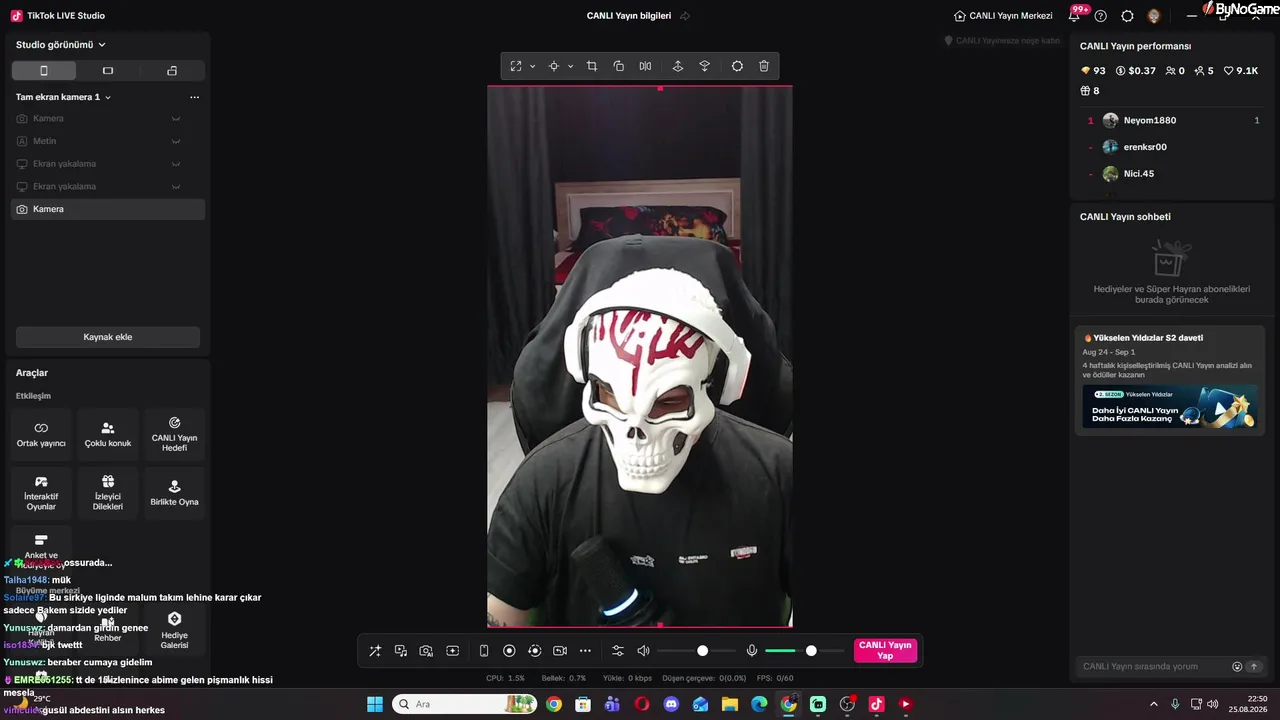This screenshot has height=720, width=1280.
Task: Mute the microphone
Action: pos(752,651)
